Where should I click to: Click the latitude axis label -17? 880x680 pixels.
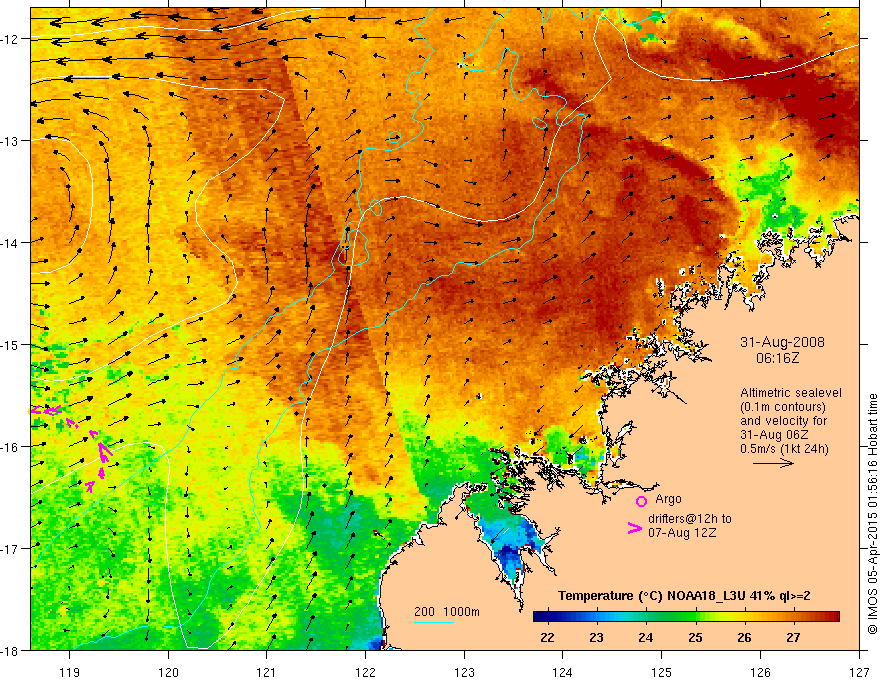11,548
